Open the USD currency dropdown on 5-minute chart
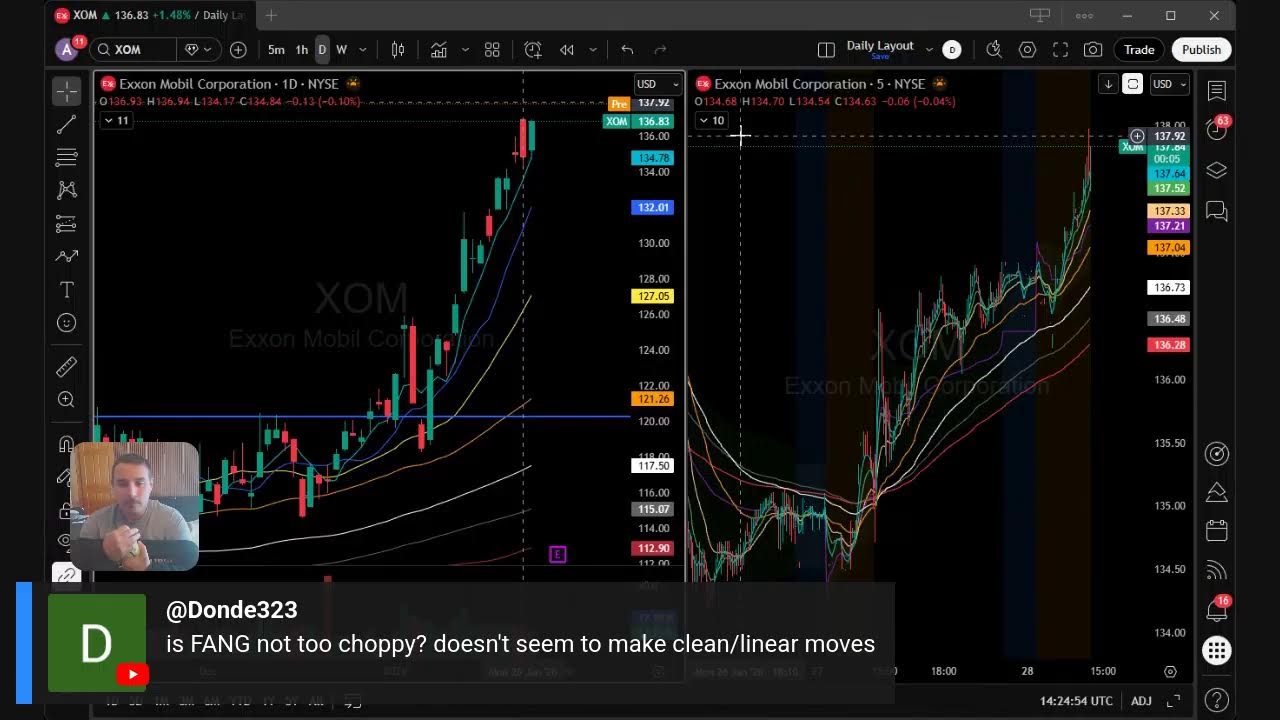 point(1169,84)
